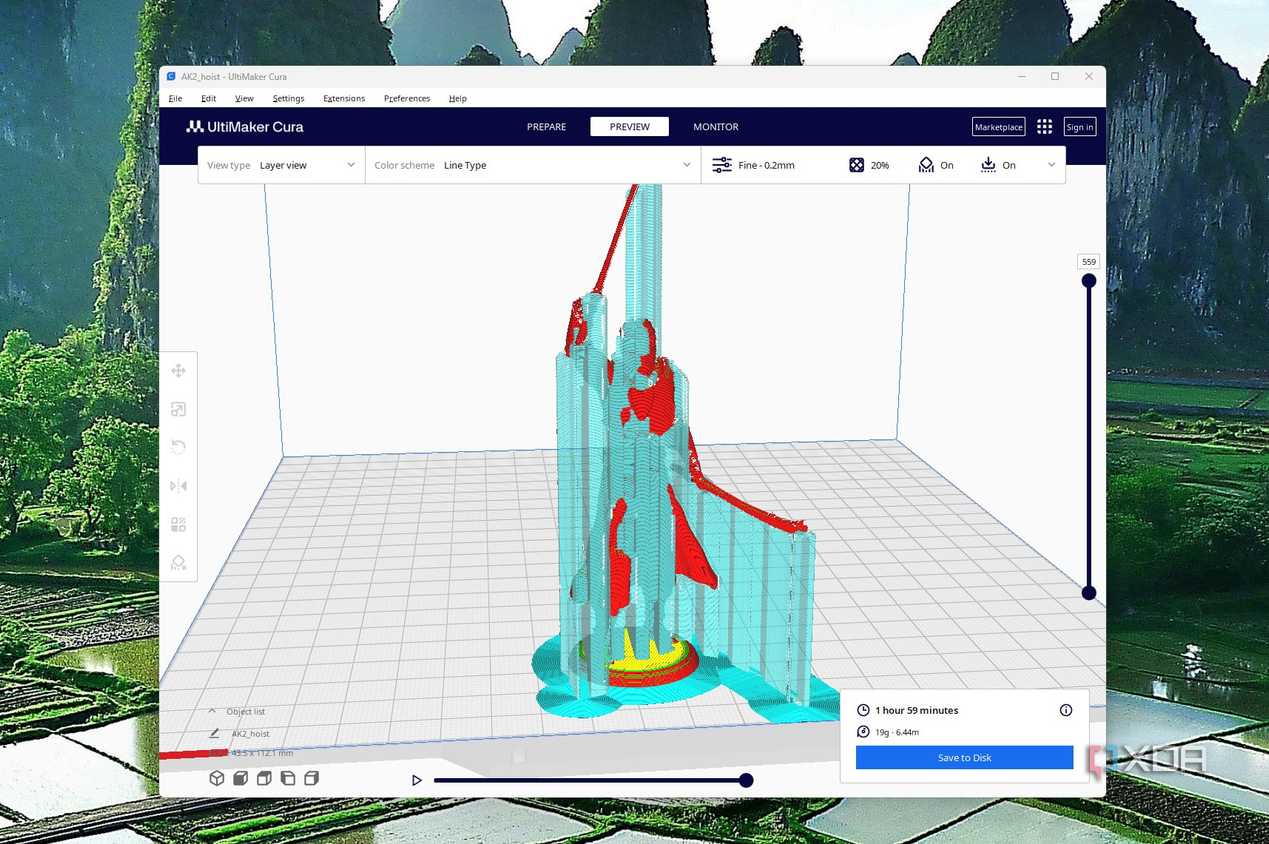This screenshot has height=844, width=1269.
Task: Click the Fine - 0.2mm profile label
Action: tap(767, 165)
